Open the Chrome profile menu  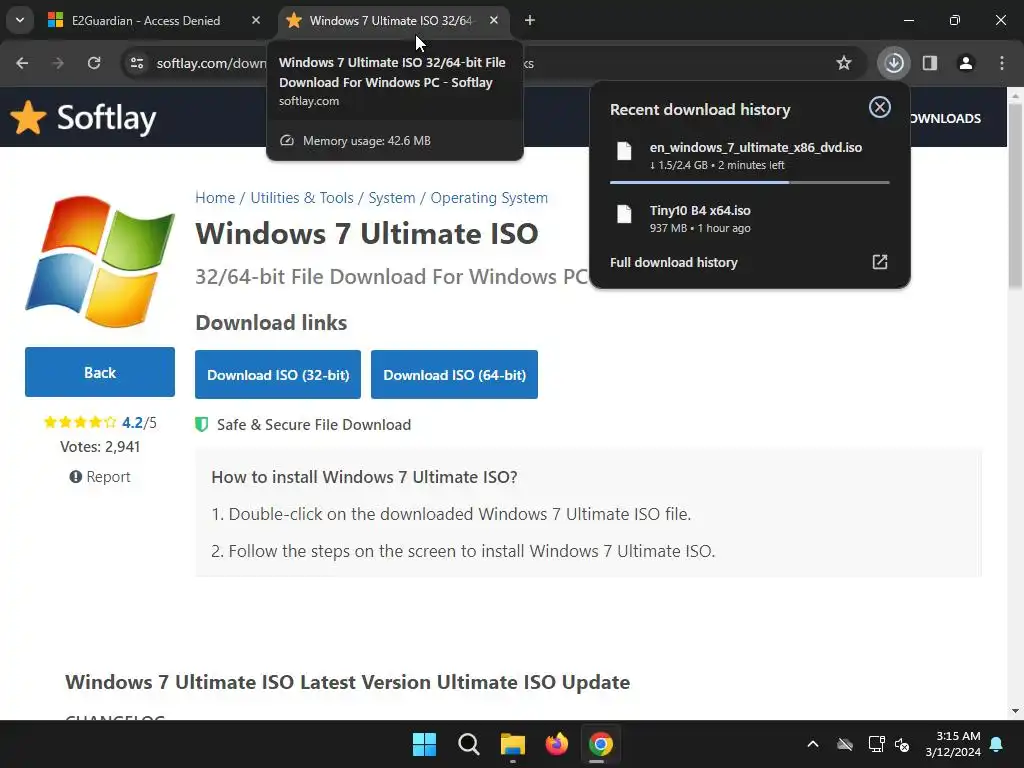coord(966,63)
